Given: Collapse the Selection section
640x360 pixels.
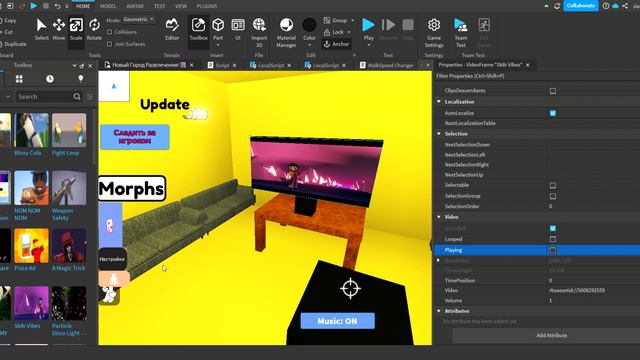Looking at the screenshot, I should (x=439, y=133).
